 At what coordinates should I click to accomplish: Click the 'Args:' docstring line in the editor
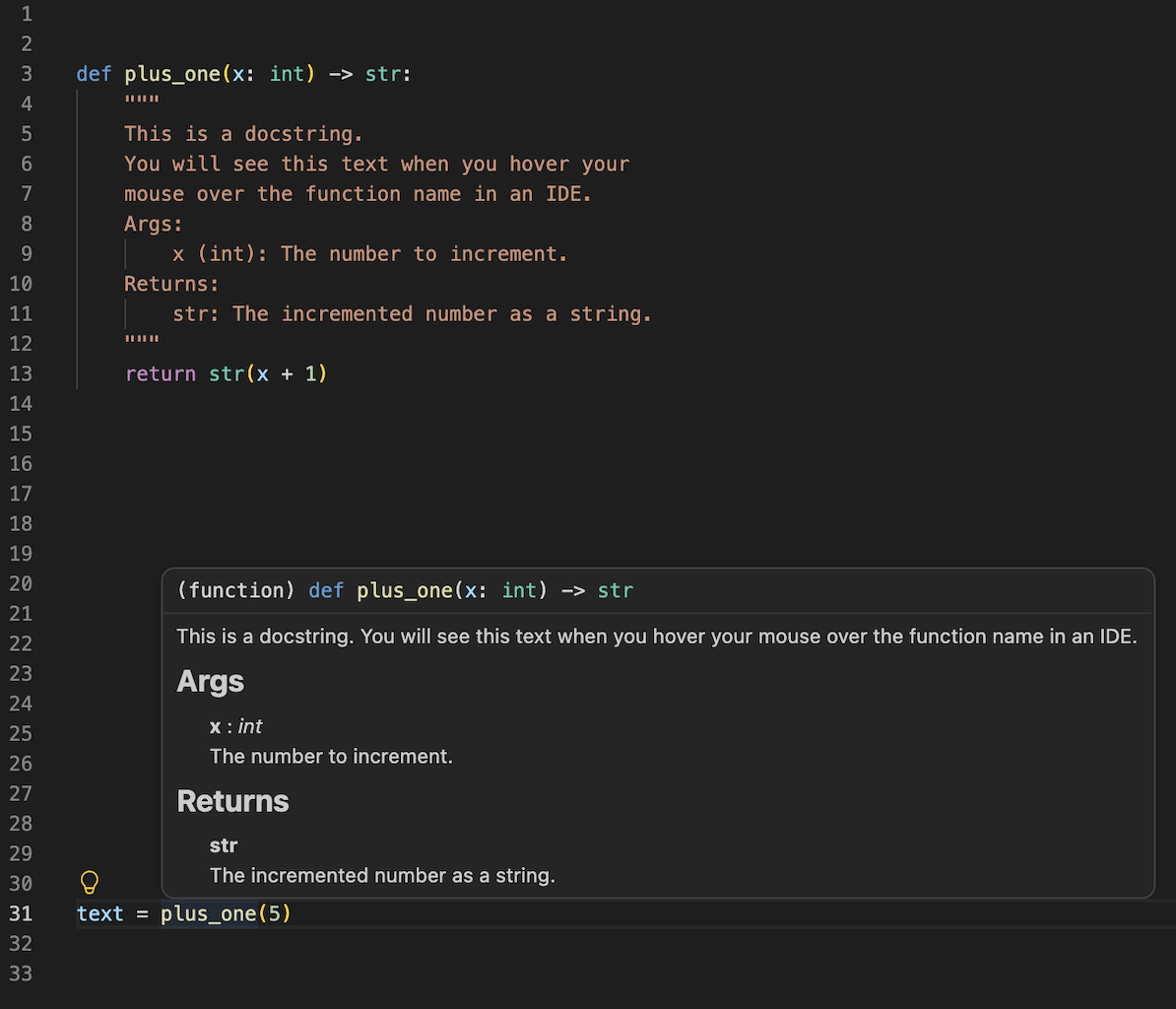[153, 225]
